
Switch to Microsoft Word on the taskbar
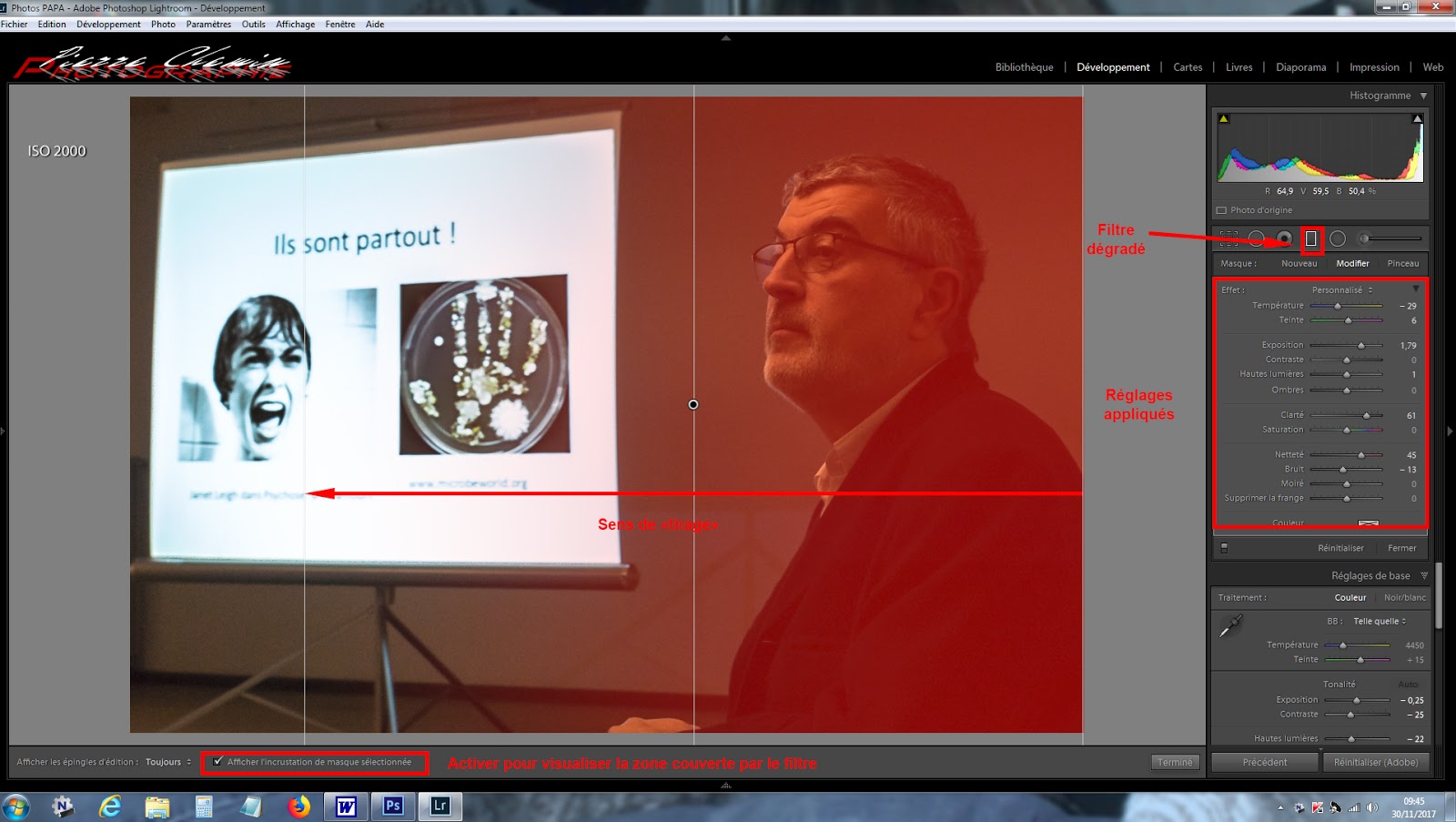tap(346, 807)
